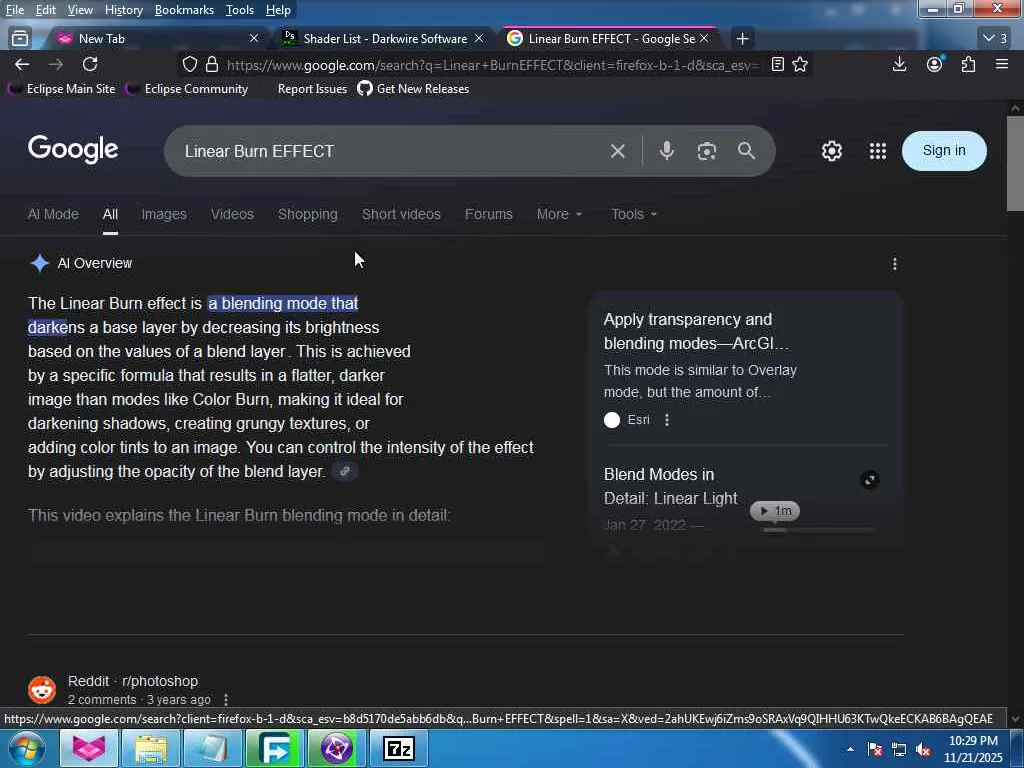The image size is (1024, 768).
Task: Switch to the New Tab browser tab
Action: 157,39
